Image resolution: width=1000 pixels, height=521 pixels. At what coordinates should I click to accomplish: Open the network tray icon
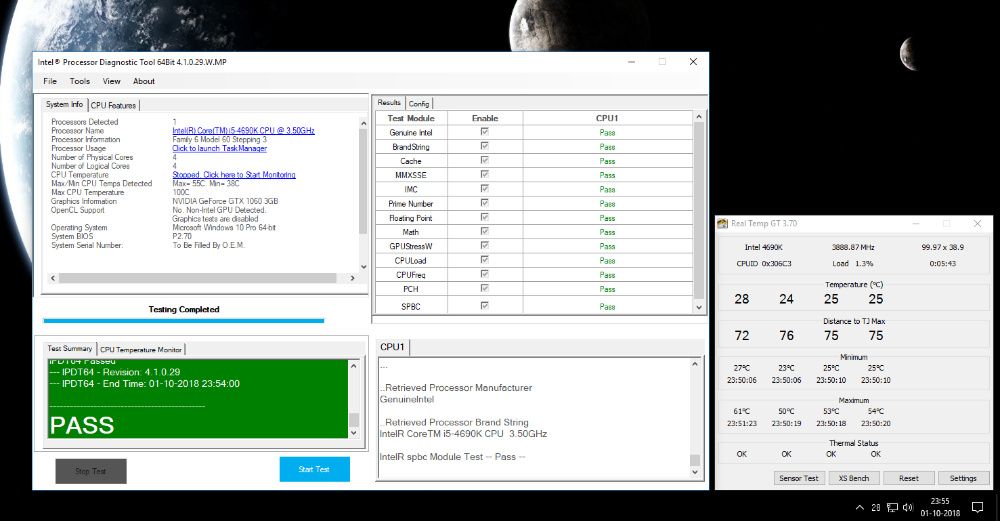pos(892,508)
